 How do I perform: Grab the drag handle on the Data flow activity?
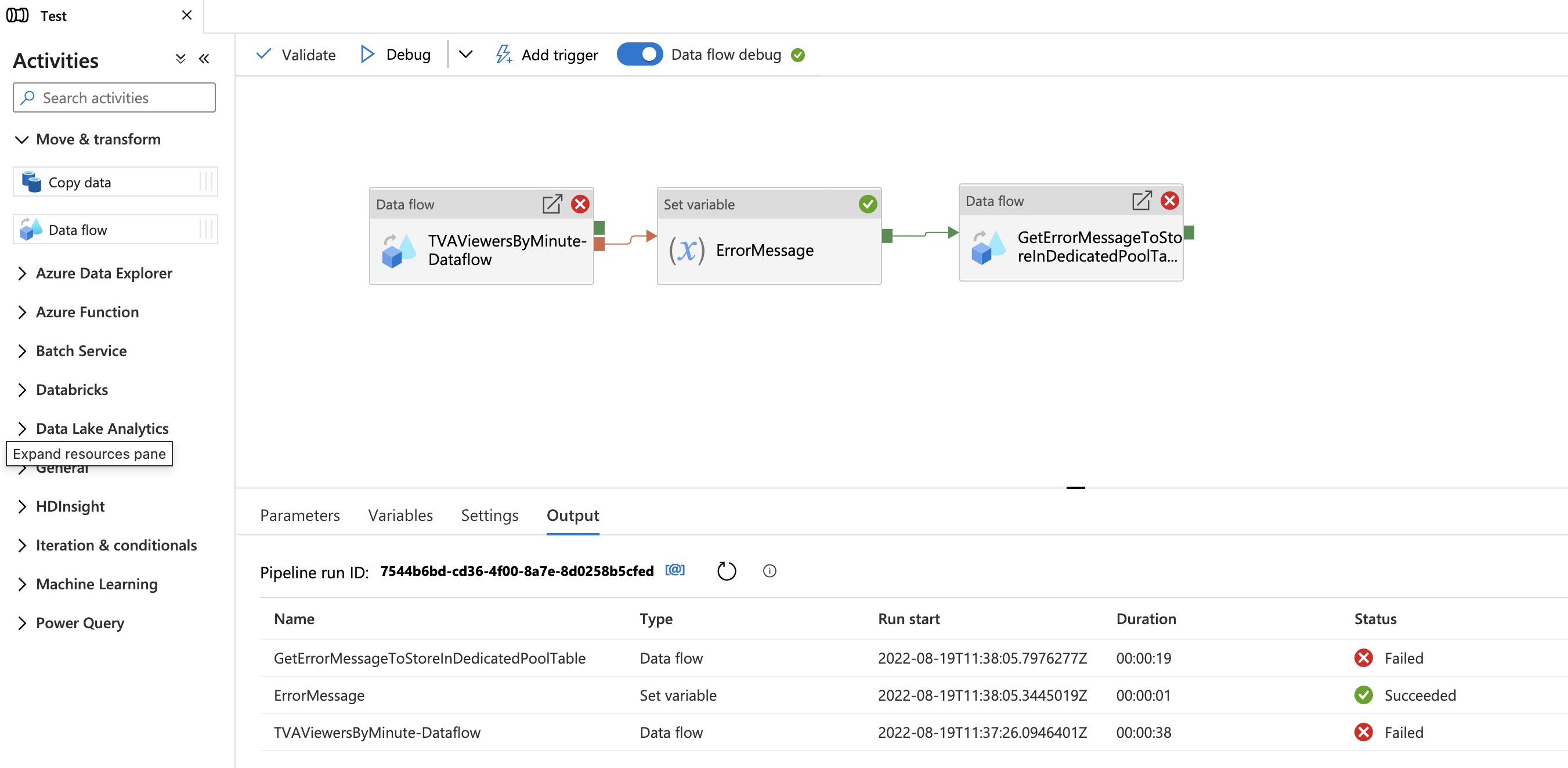pos(207,230)
